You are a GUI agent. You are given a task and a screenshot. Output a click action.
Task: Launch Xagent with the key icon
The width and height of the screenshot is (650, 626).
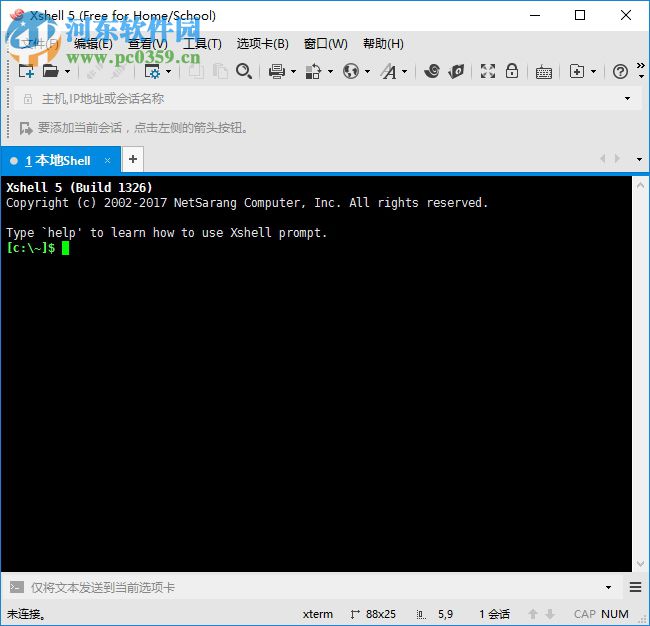coord(456,71)
